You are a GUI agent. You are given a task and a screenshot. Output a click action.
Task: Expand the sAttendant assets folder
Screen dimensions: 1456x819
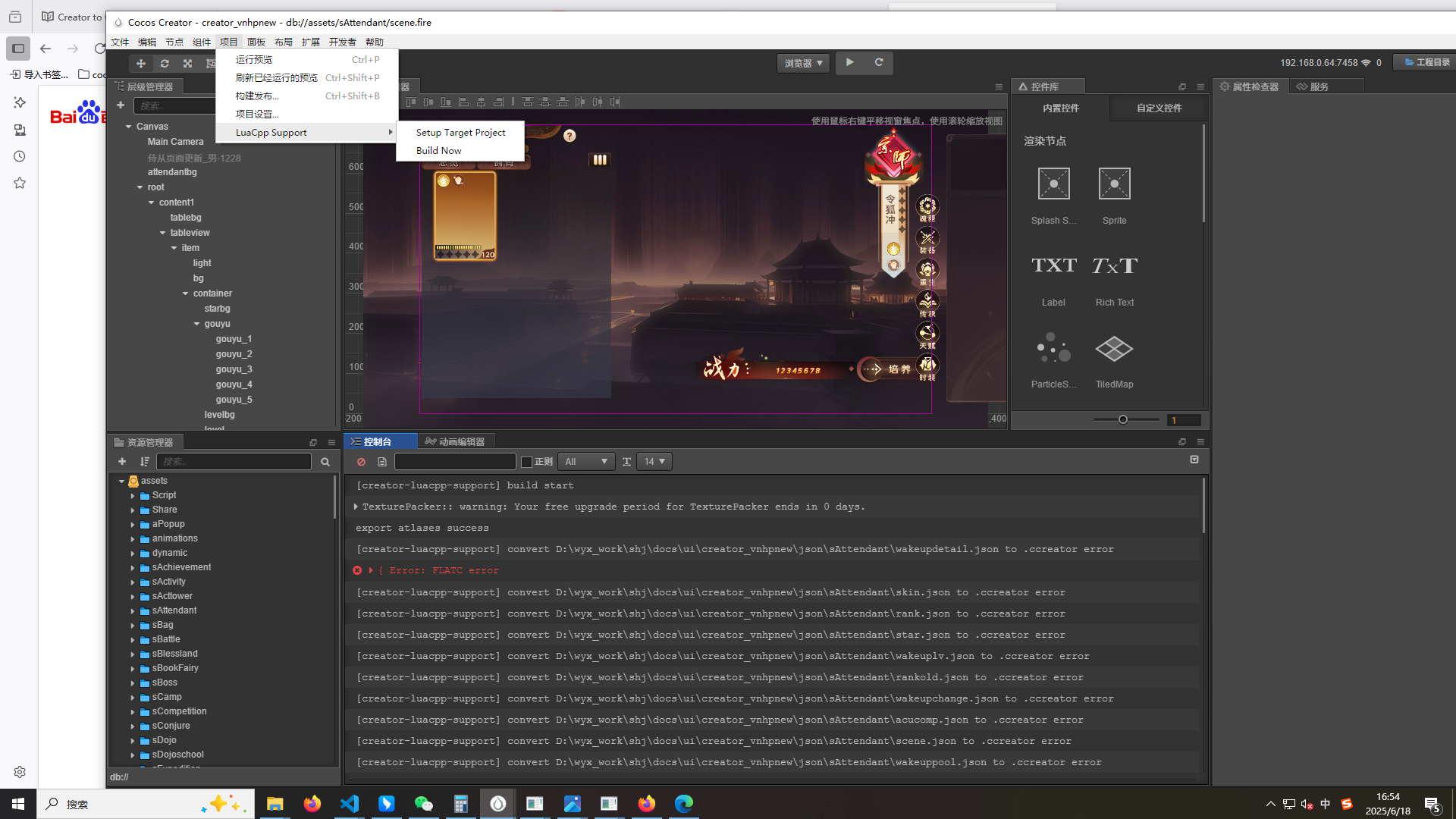click(x=133, y=611)
